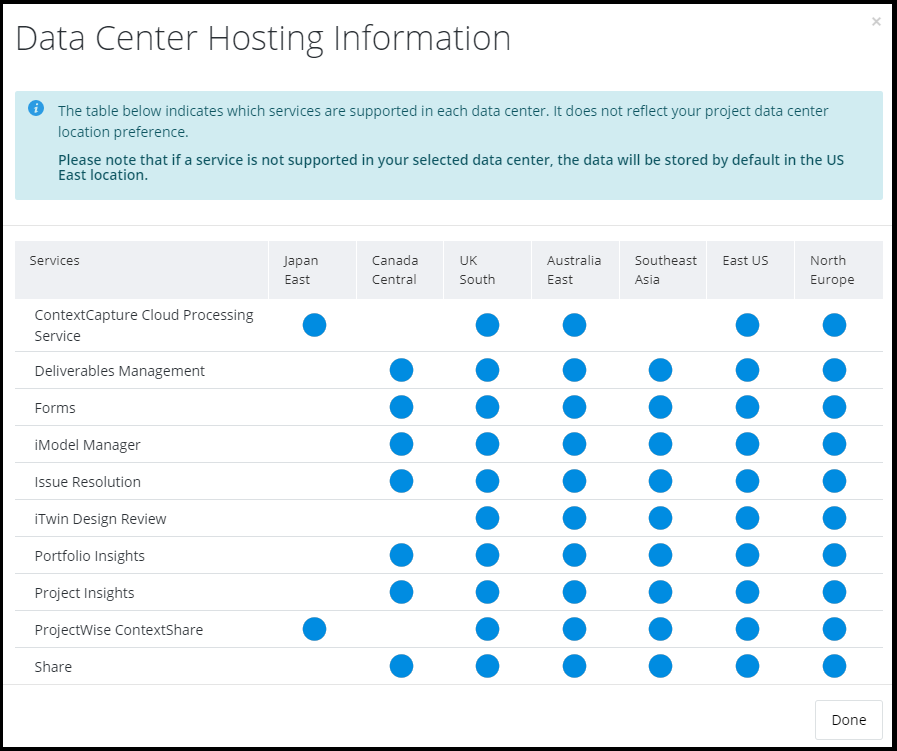
Task: Click Forms dot under Canada Central
Action: pos(401,407)
